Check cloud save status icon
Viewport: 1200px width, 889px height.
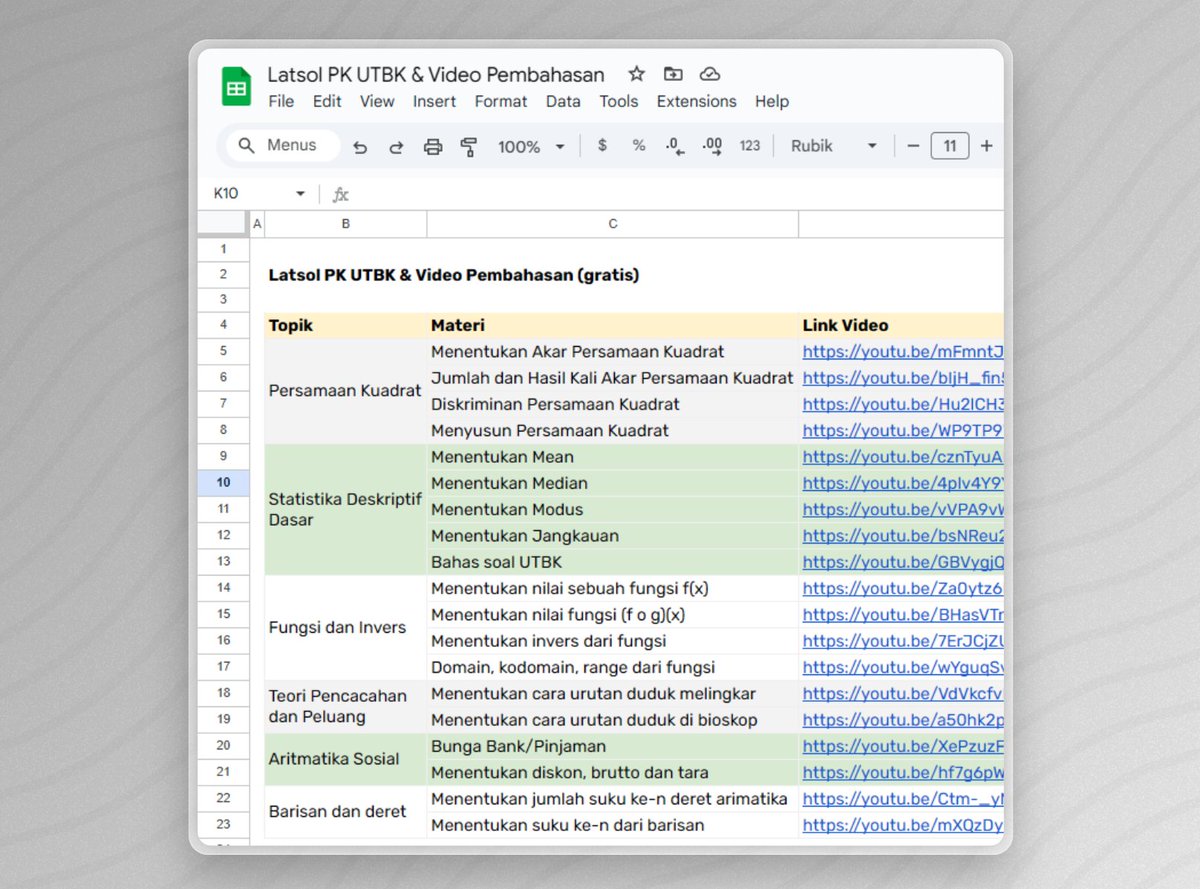coord(710,74)
